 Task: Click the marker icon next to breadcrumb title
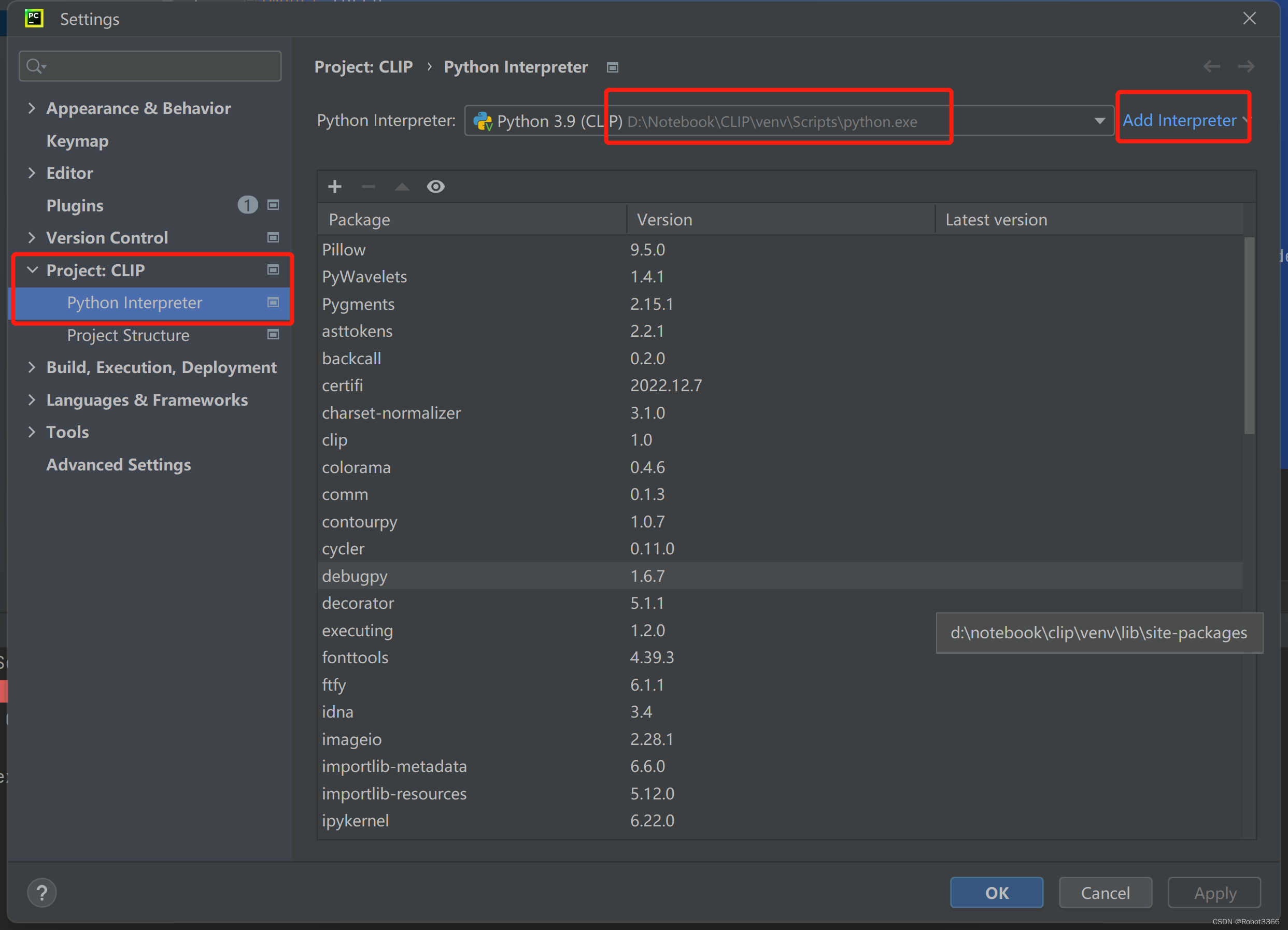click(612, 67)
